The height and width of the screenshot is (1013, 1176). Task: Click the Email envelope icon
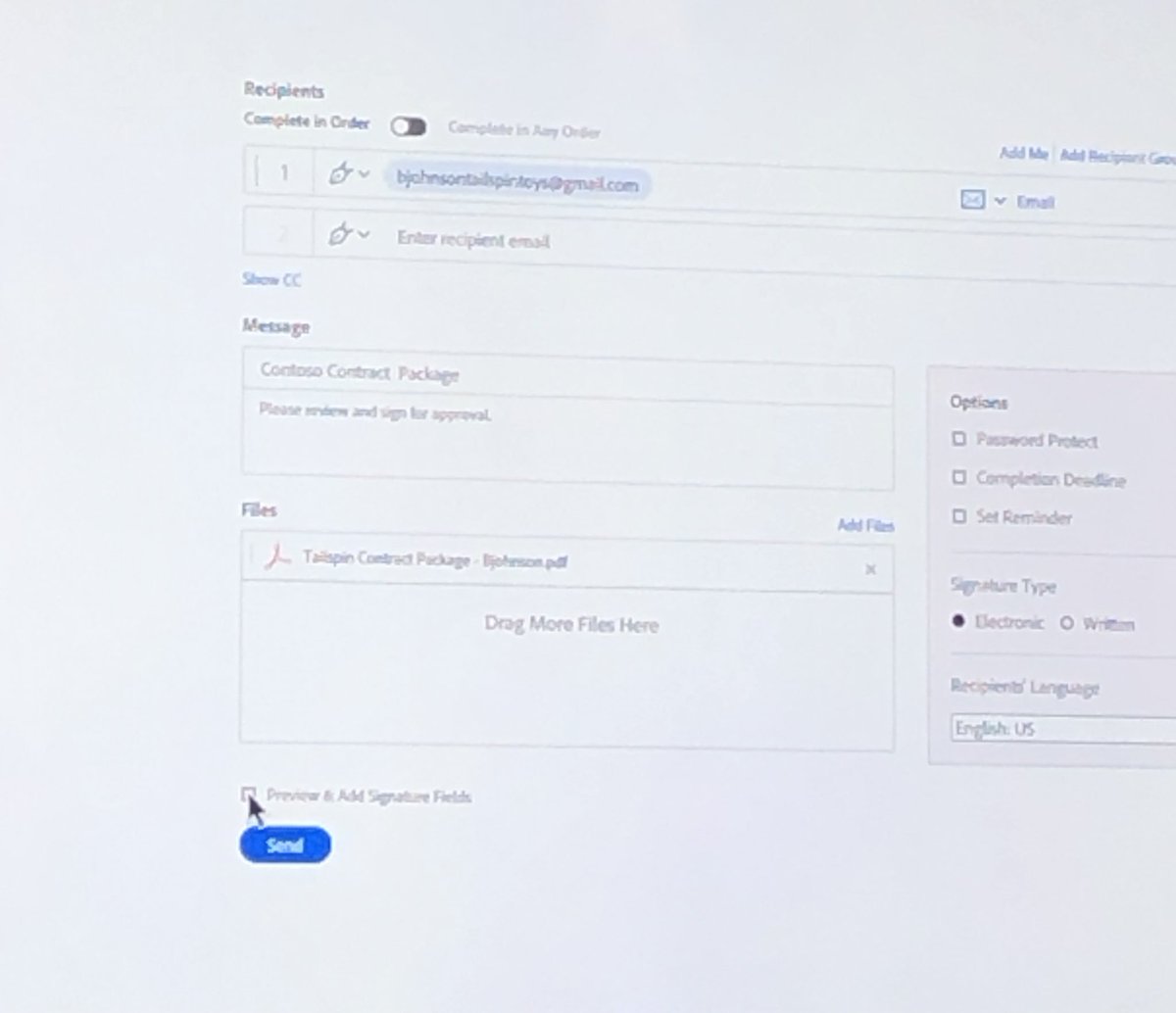click(971, 200)
